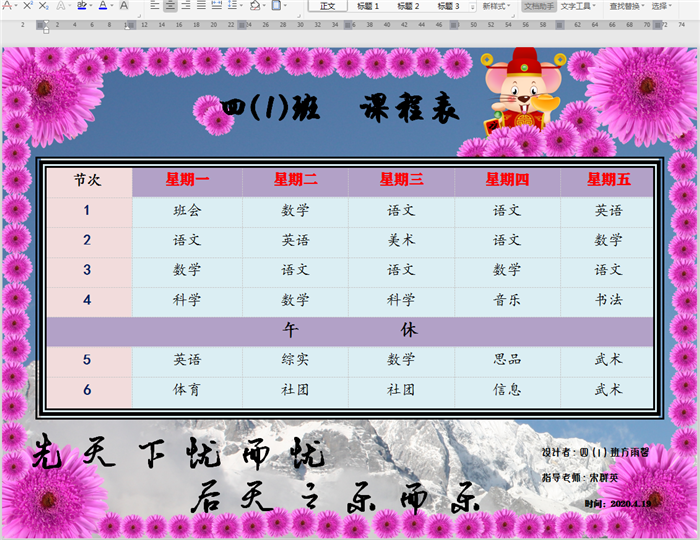This screenshot has width=700, height=540.
Task: Toggle justify alignment
Action: [203, 6]
